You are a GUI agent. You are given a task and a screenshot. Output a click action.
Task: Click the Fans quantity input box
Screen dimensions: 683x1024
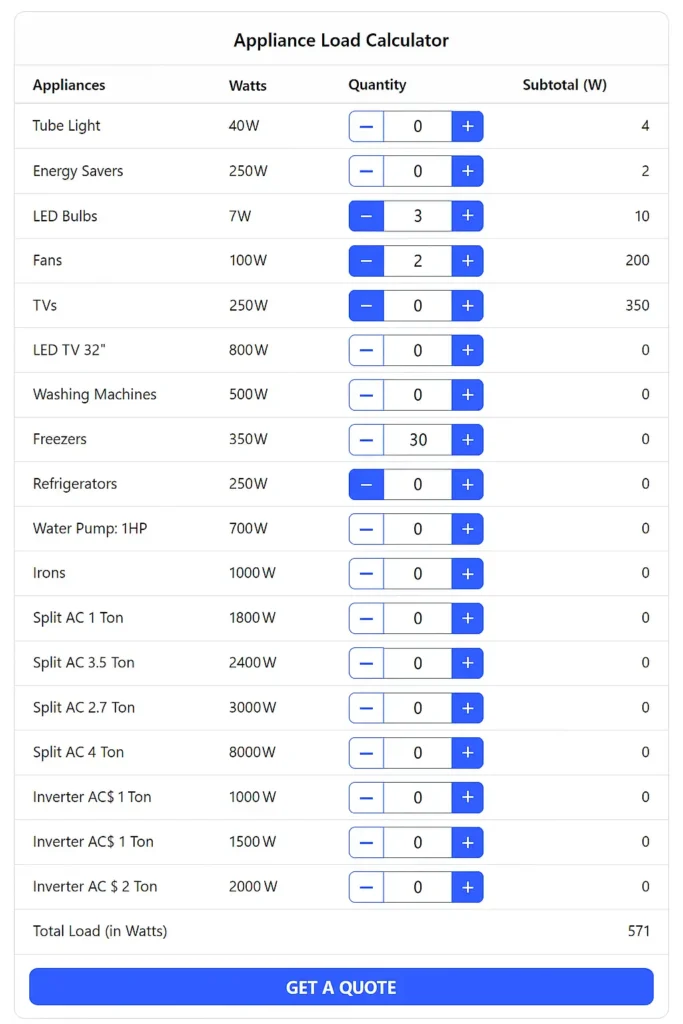coord(417,261)
